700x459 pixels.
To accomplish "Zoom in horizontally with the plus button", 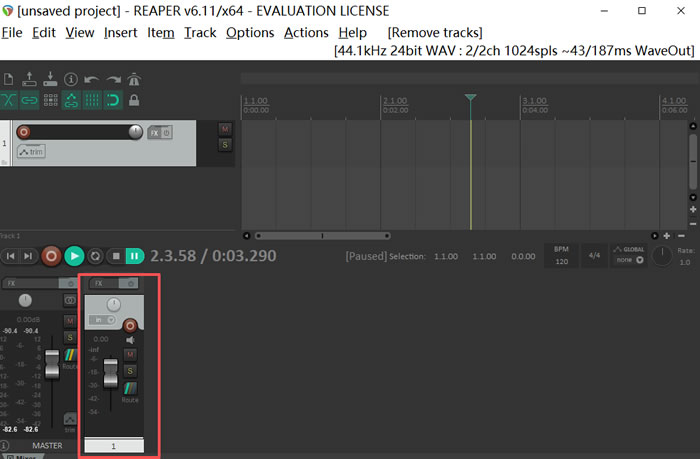I will [667, 236].
